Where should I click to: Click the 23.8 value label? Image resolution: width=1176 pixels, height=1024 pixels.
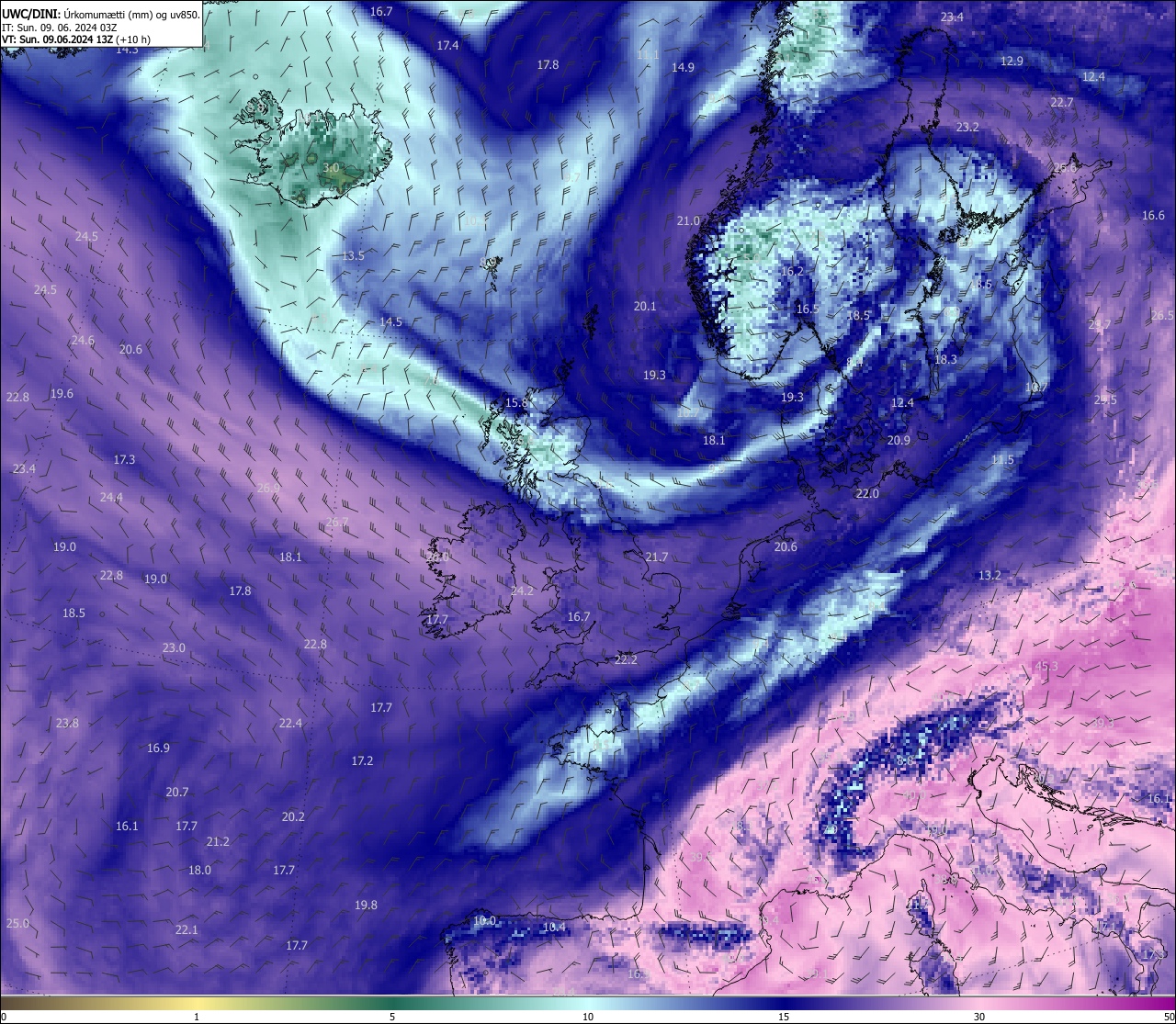(x=67, y=723)
